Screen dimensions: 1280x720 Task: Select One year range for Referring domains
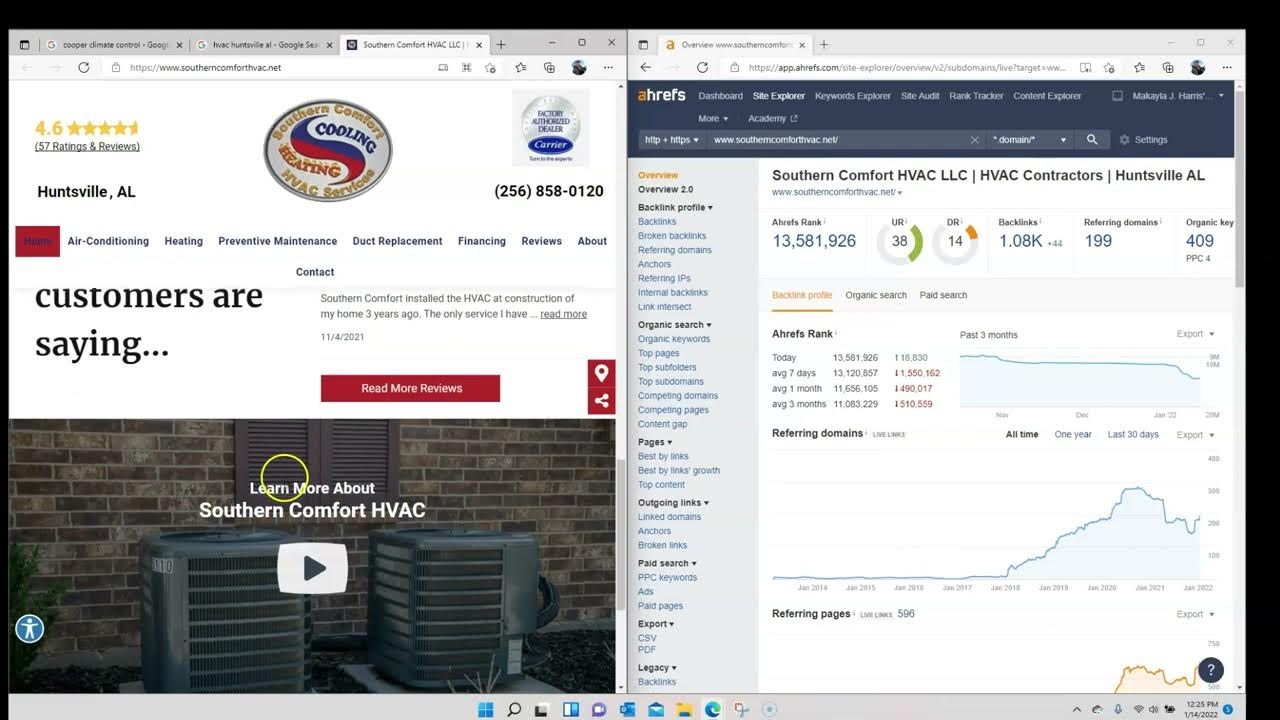[1073, 435]
